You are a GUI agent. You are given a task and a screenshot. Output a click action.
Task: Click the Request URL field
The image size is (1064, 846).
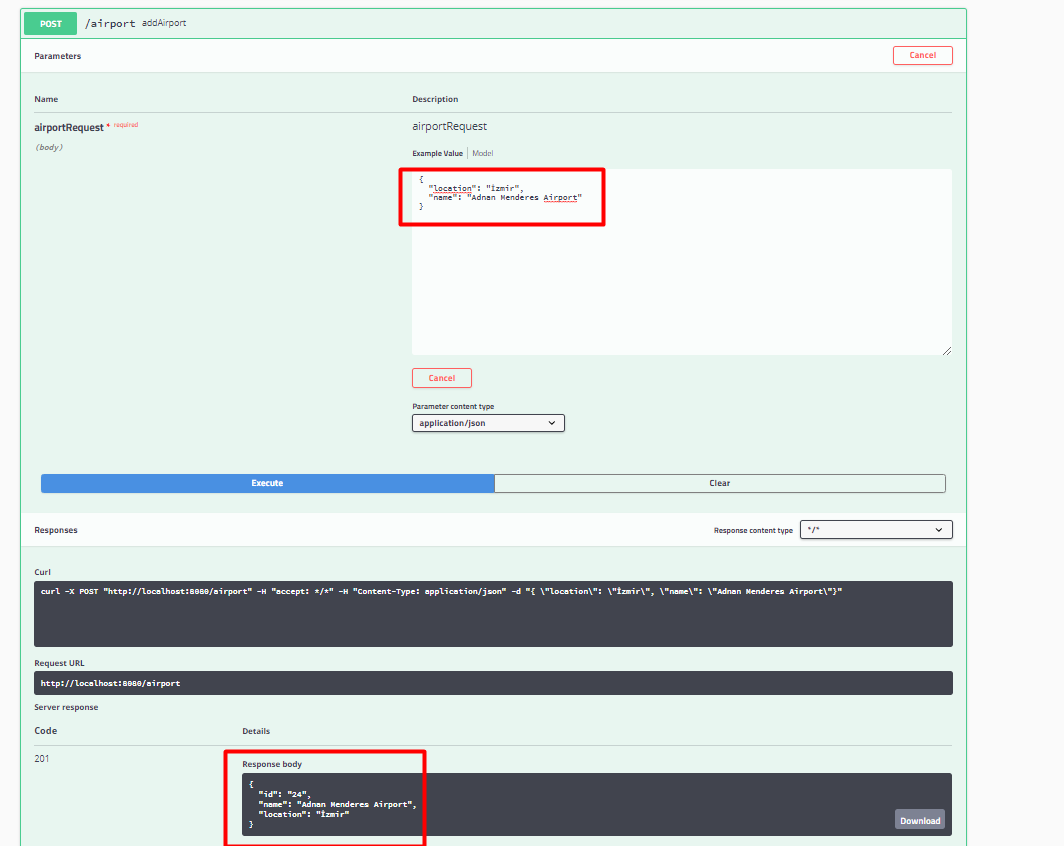click(x=491, y=682)
